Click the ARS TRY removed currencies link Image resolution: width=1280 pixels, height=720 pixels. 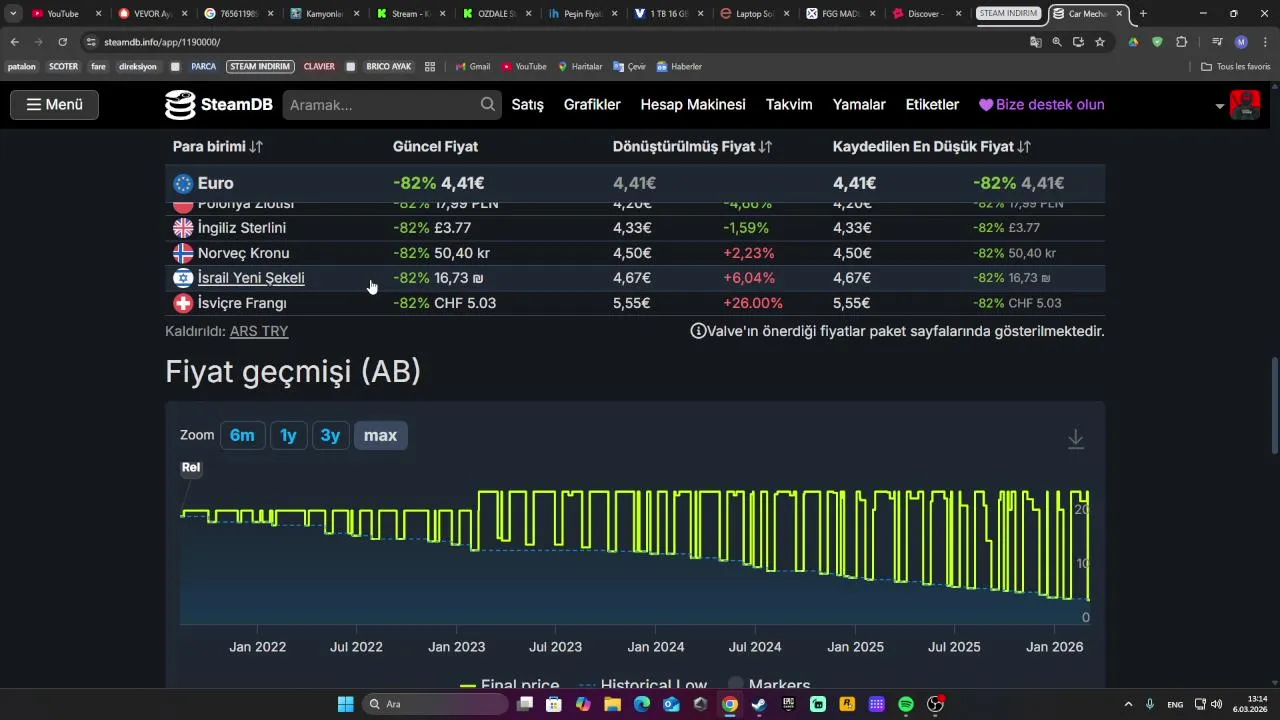[x=259, y=331]
